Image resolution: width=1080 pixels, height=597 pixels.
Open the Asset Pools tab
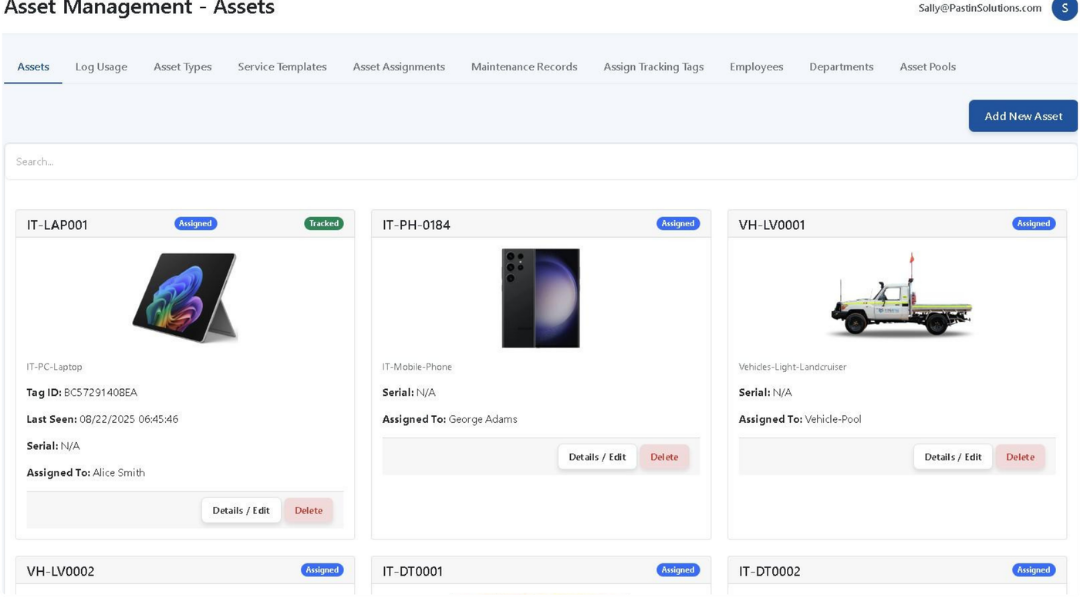tap(928, 66)
